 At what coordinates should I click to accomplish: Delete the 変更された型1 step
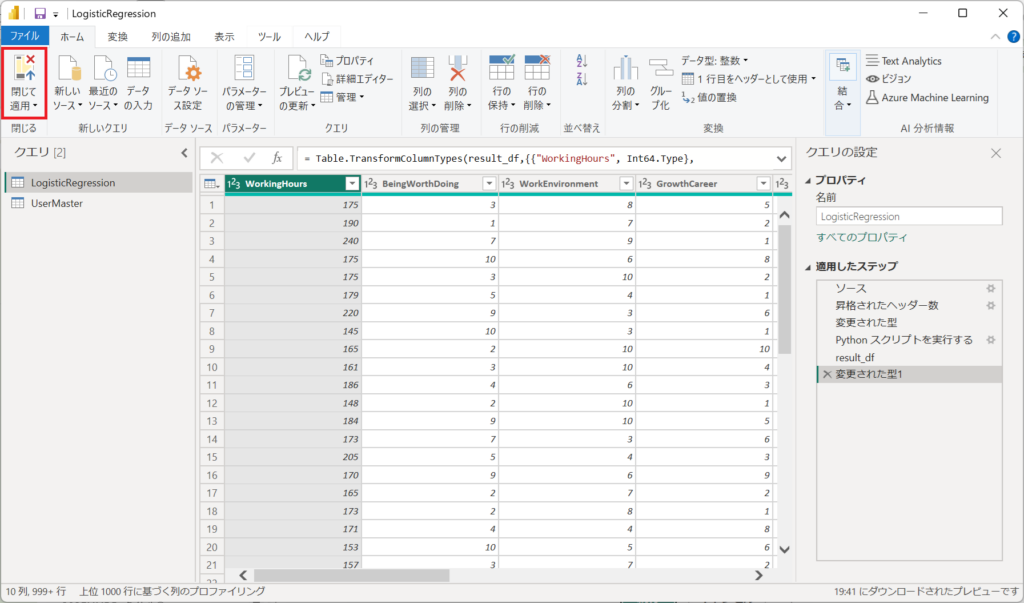coord(827,374)
